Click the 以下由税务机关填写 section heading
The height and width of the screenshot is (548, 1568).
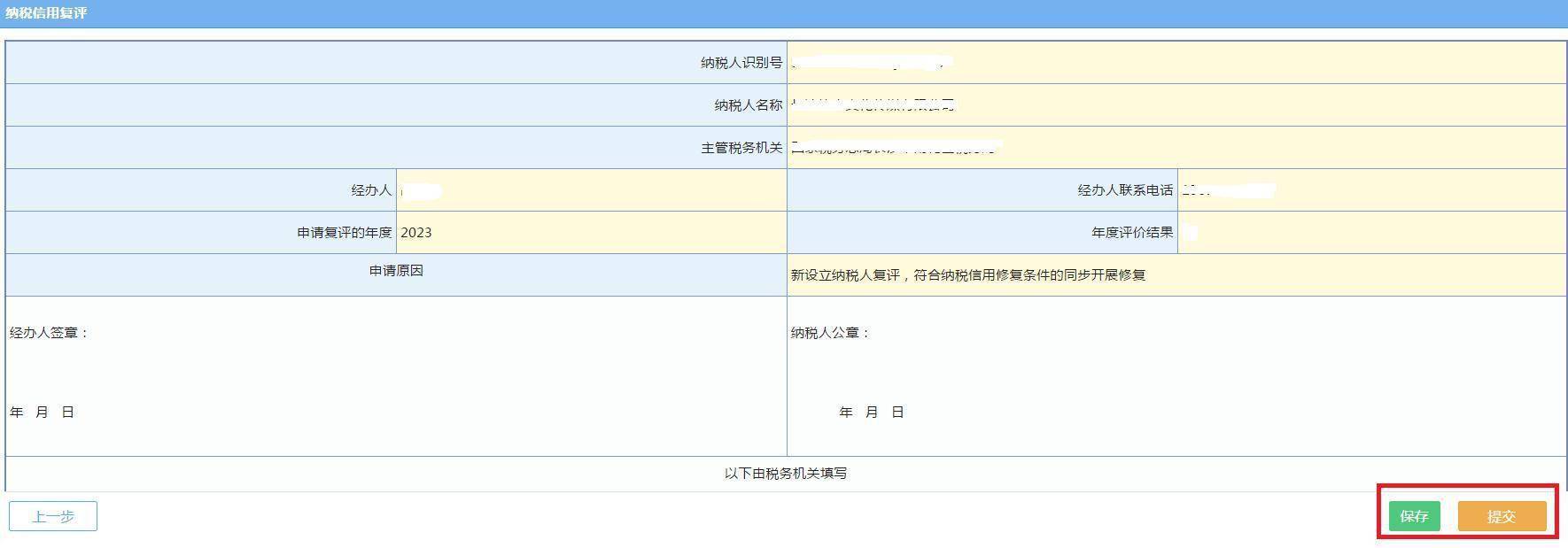(785, 474)
